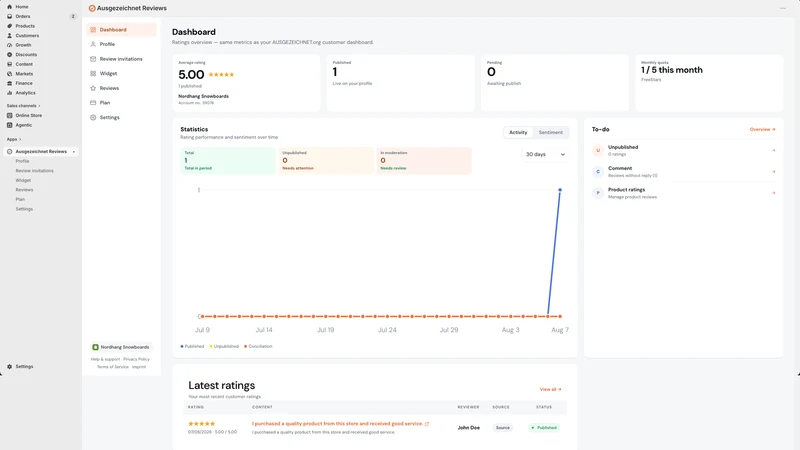Image resolution: width=800 pixels, height=450 pixels.
Task: Click the Orders inbox icon
Action: click(x=9, y=16)
